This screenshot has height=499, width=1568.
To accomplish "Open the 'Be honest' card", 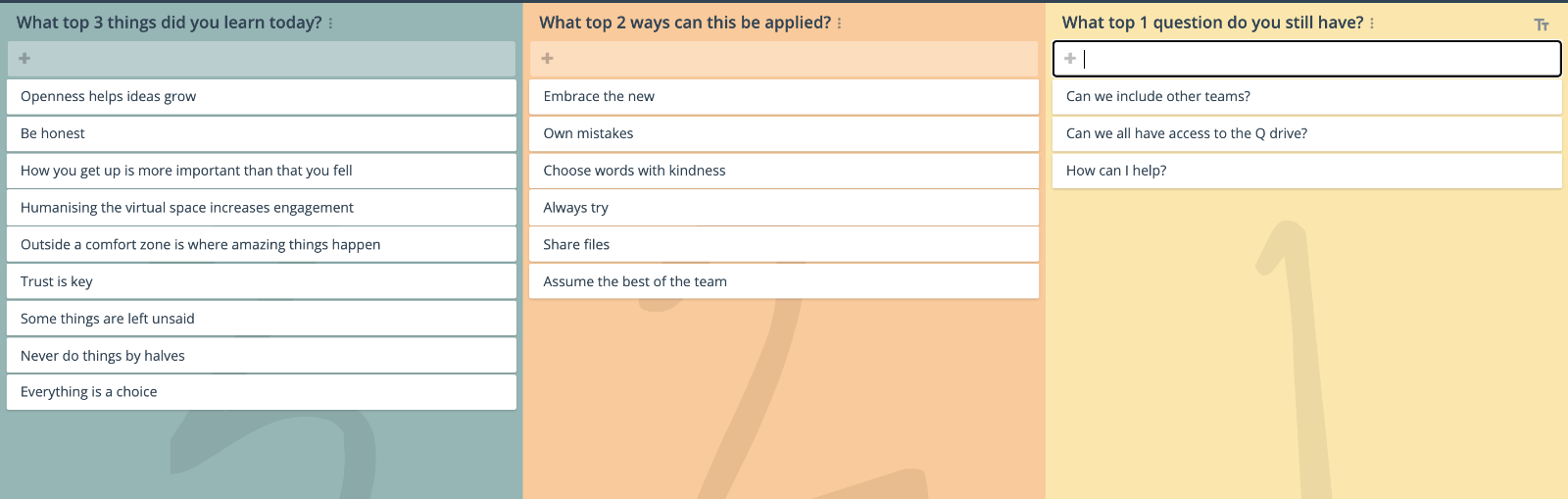I will (x=262, y=133).
